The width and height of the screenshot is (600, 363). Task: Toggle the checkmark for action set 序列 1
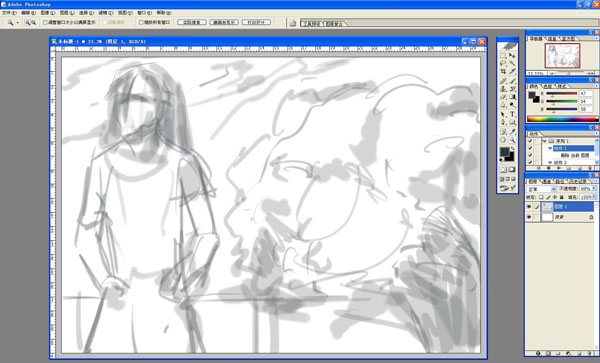point(530,141)
